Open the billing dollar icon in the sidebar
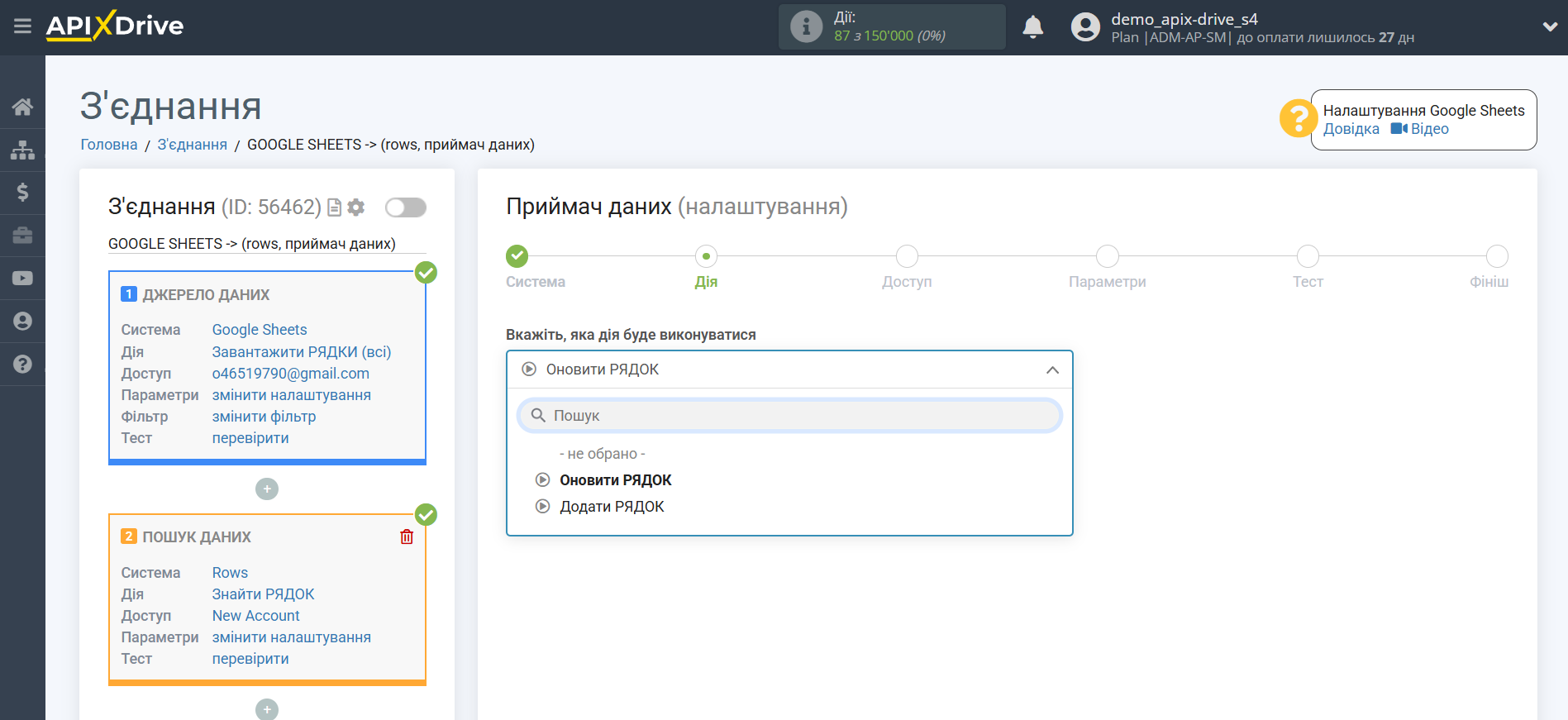 22,193
